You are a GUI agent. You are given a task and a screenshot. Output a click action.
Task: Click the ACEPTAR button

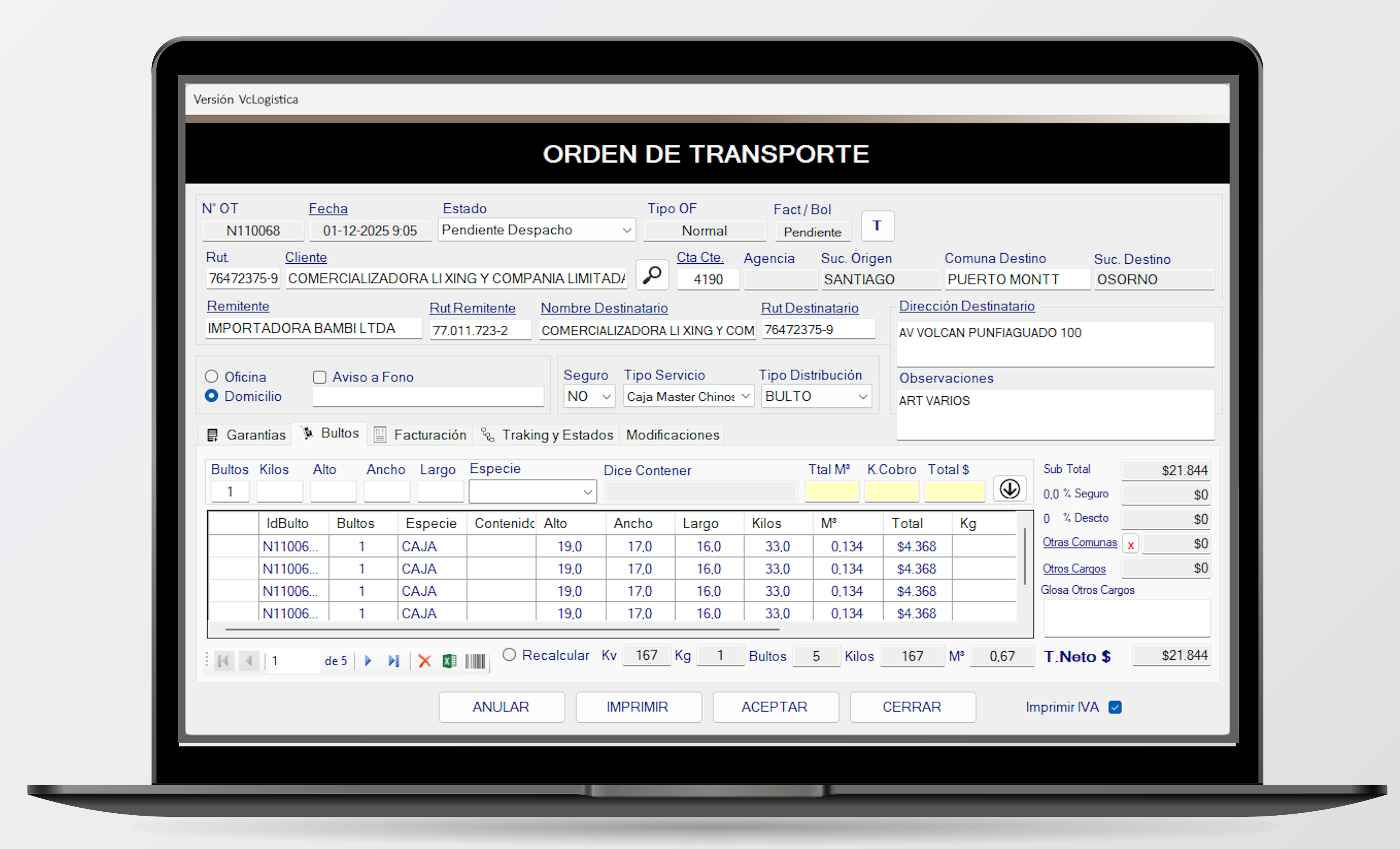(775, 706)
